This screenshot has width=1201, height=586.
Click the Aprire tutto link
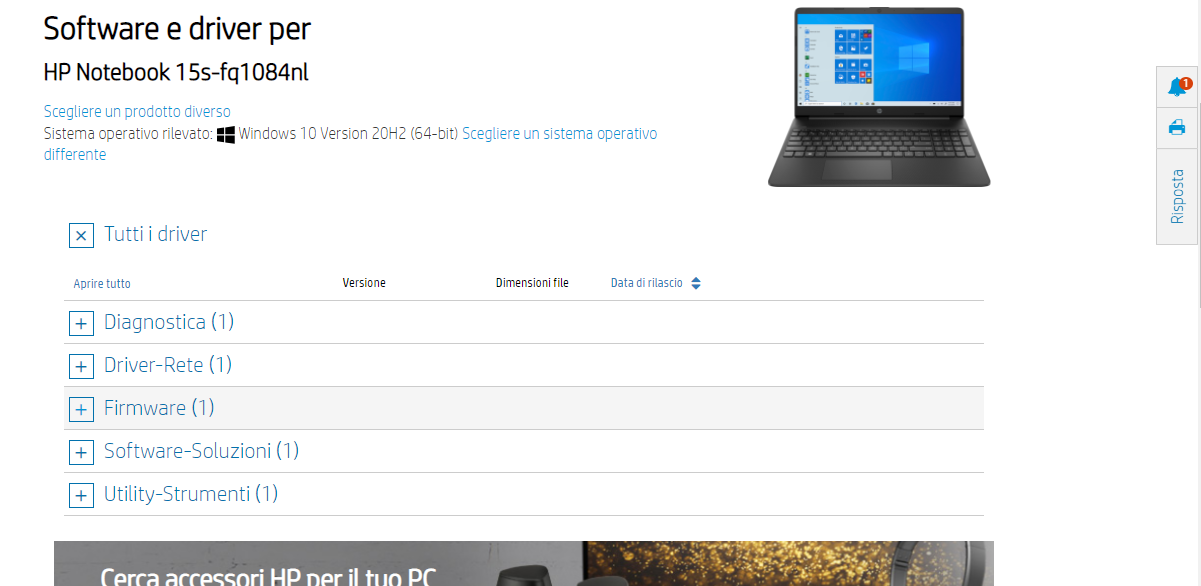[102, 284]
